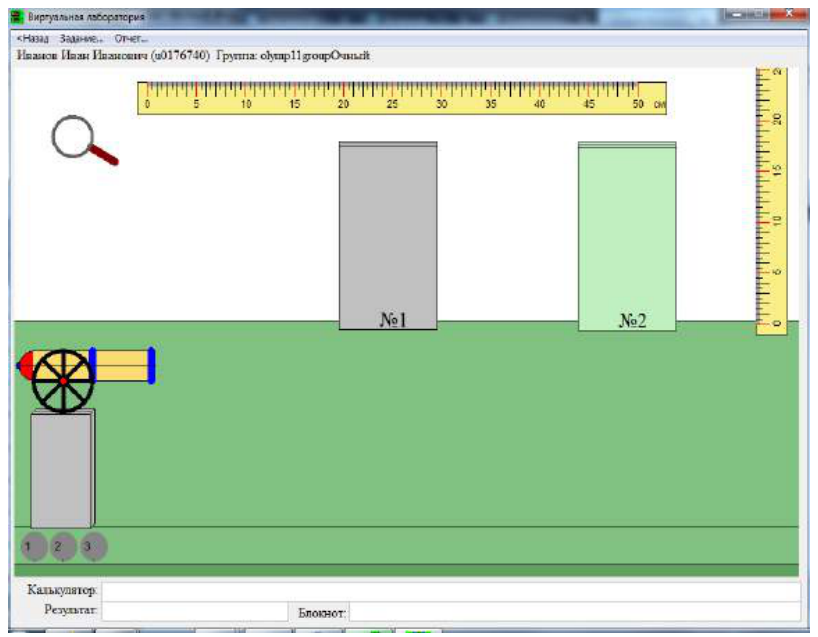Close the Virtual Laboratory window
The image size is (818, 637).
click(789, 14)
